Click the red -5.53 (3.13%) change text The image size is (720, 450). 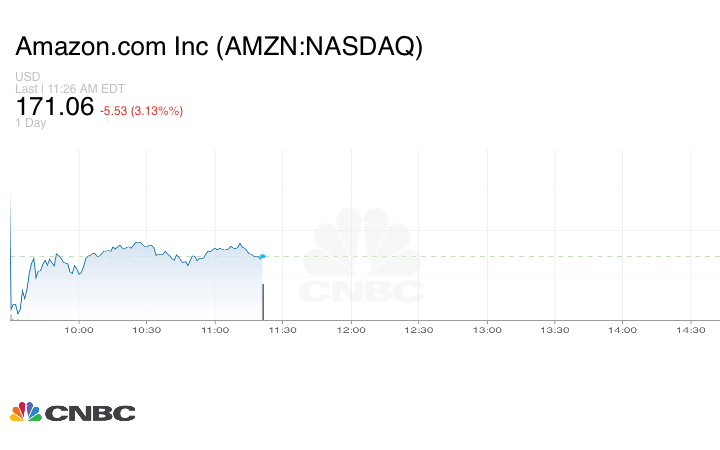point(141,110)
